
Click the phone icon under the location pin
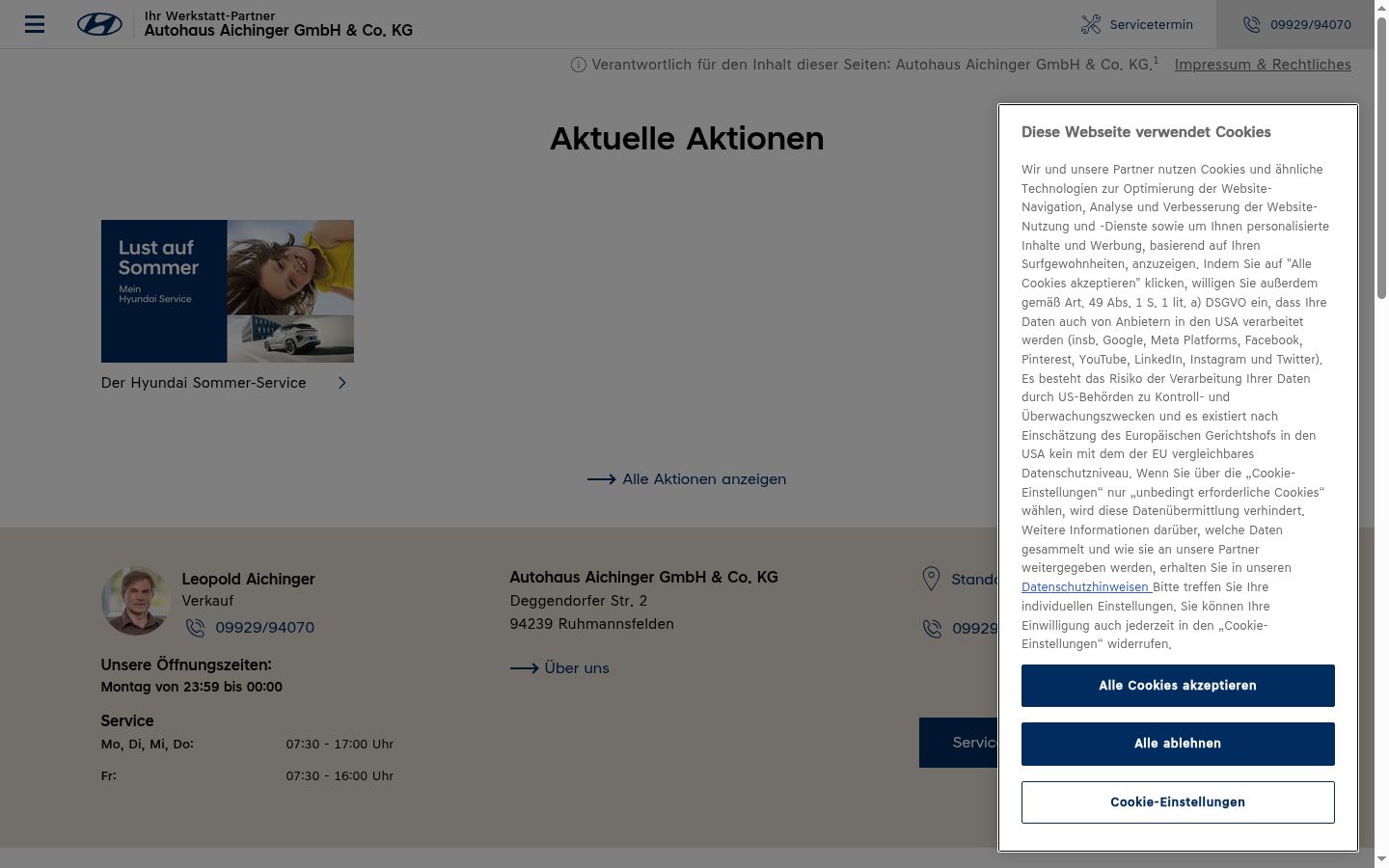932,629
